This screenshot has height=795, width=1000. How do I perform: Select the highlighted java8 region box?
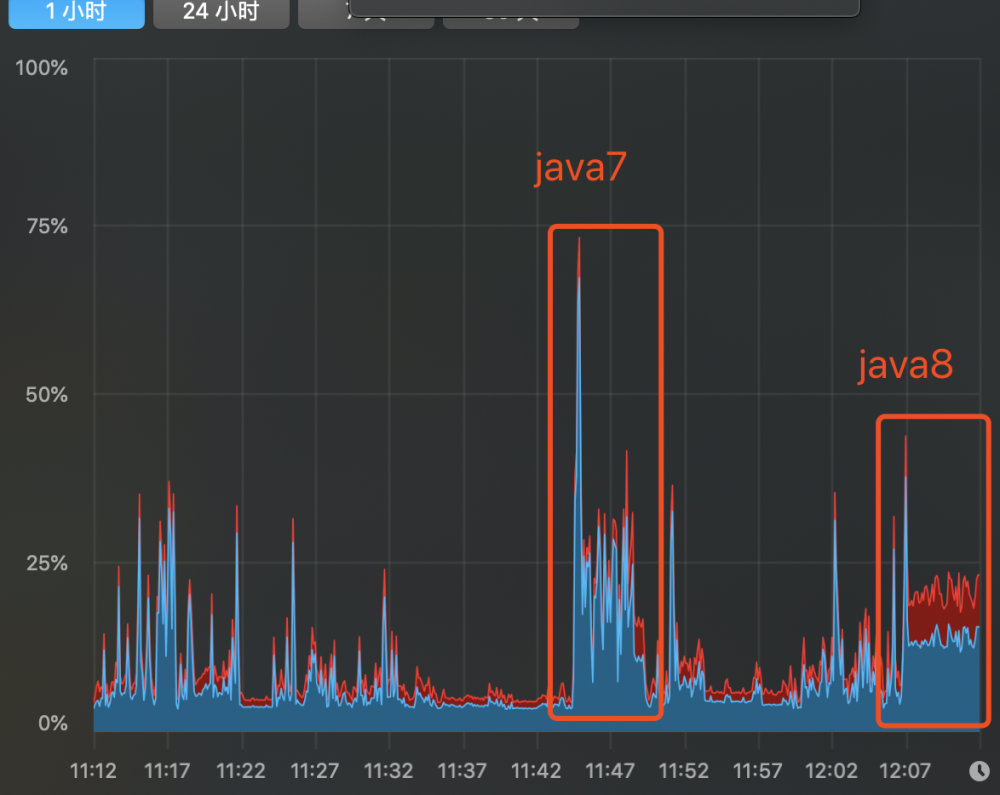(932, 570)
